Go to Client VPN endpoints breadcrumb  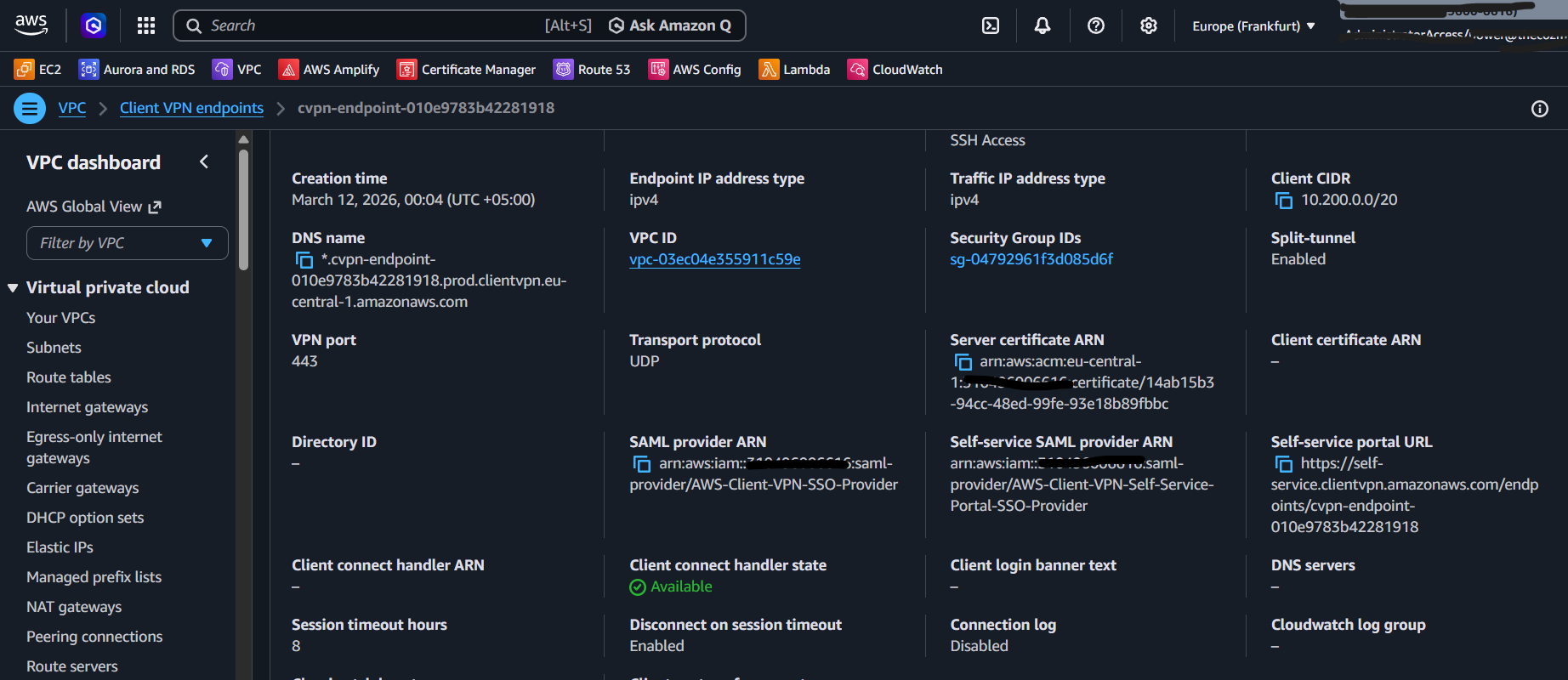[x=191, y=108]
